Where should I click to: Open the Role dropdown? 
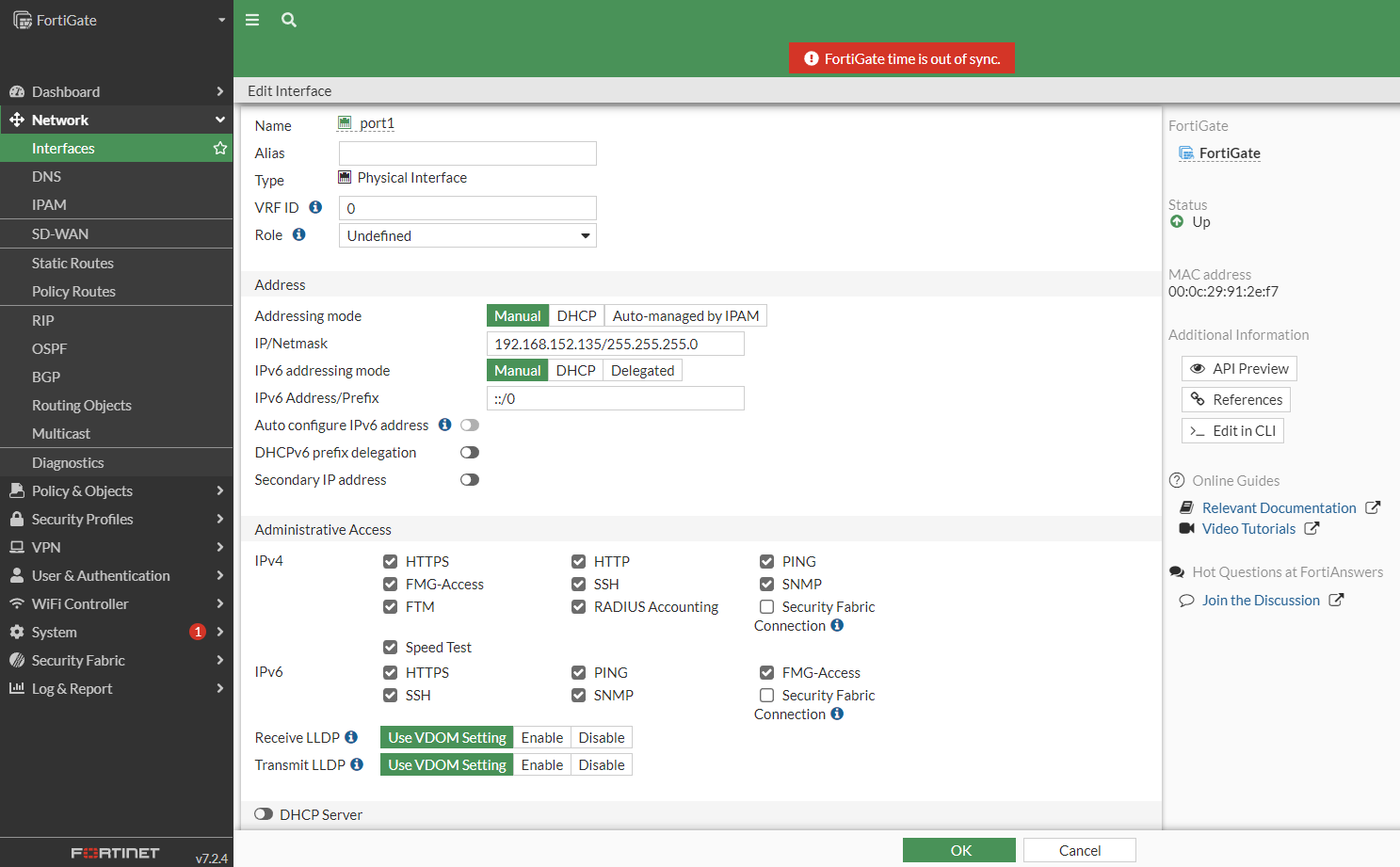click(x=468, y=235)
